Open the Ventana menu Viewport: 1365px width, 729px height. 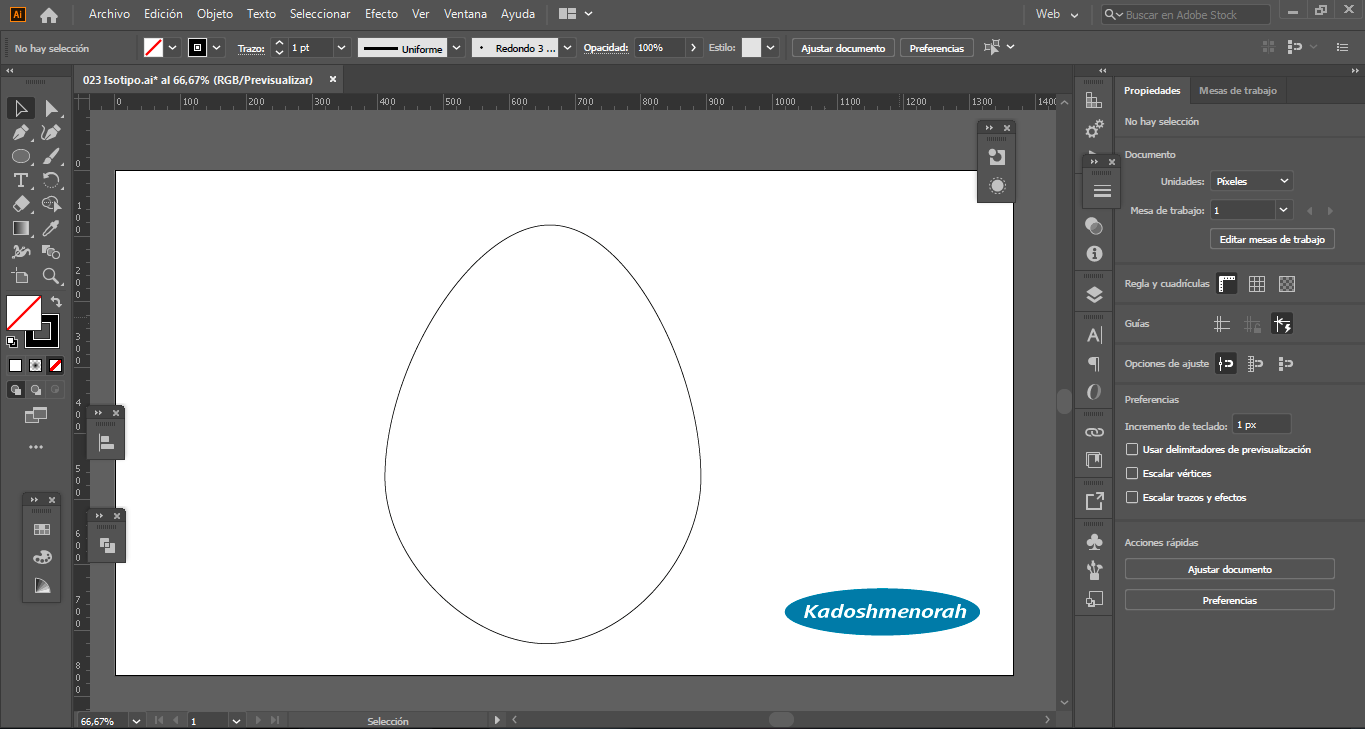pos(465,14)
